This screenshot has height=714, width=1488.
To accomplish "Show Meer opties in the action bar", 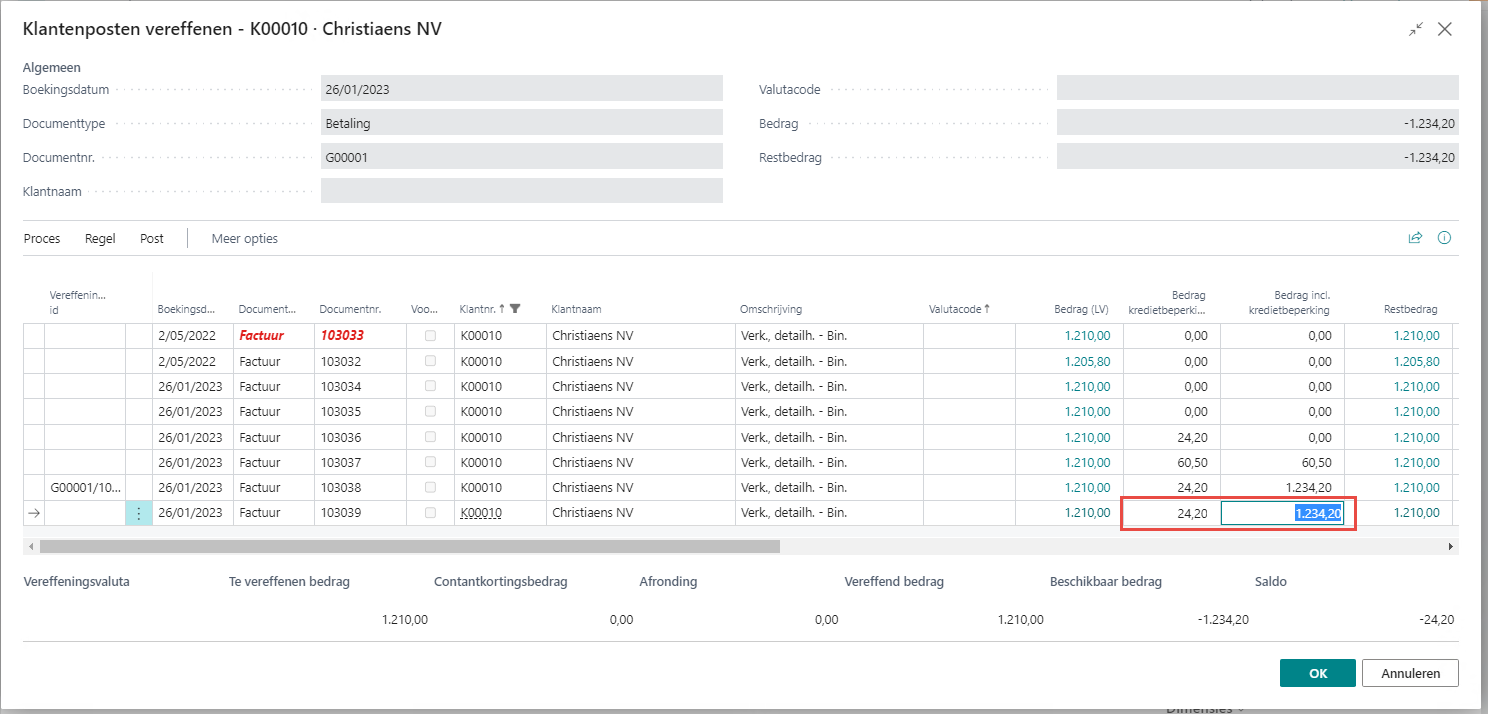I will coord(245,238).
